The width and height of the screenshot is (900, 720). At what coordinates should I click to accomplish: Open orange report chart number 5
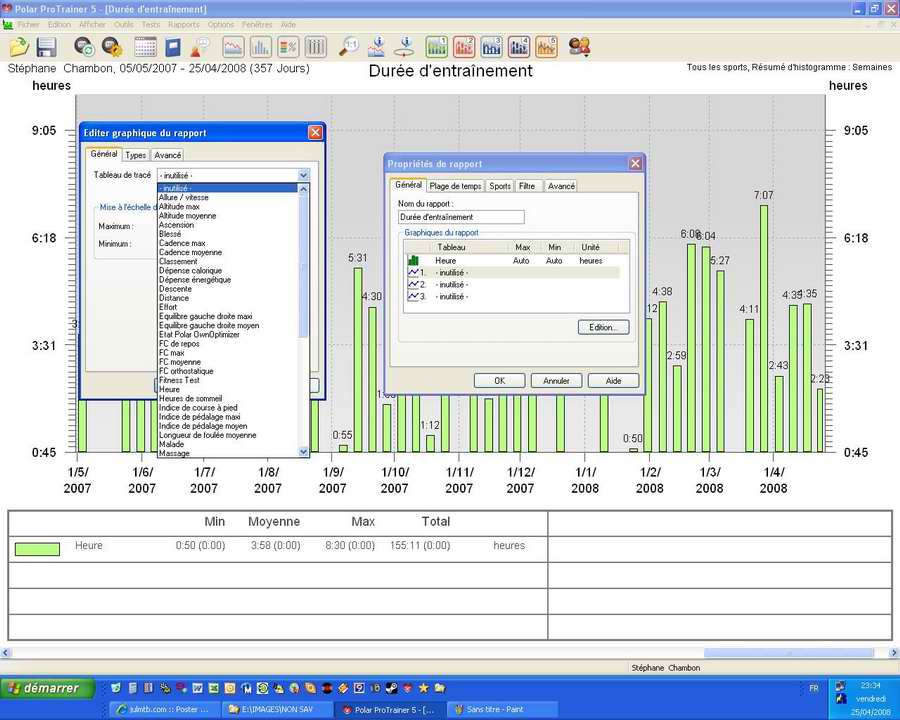tap(546, 47)
